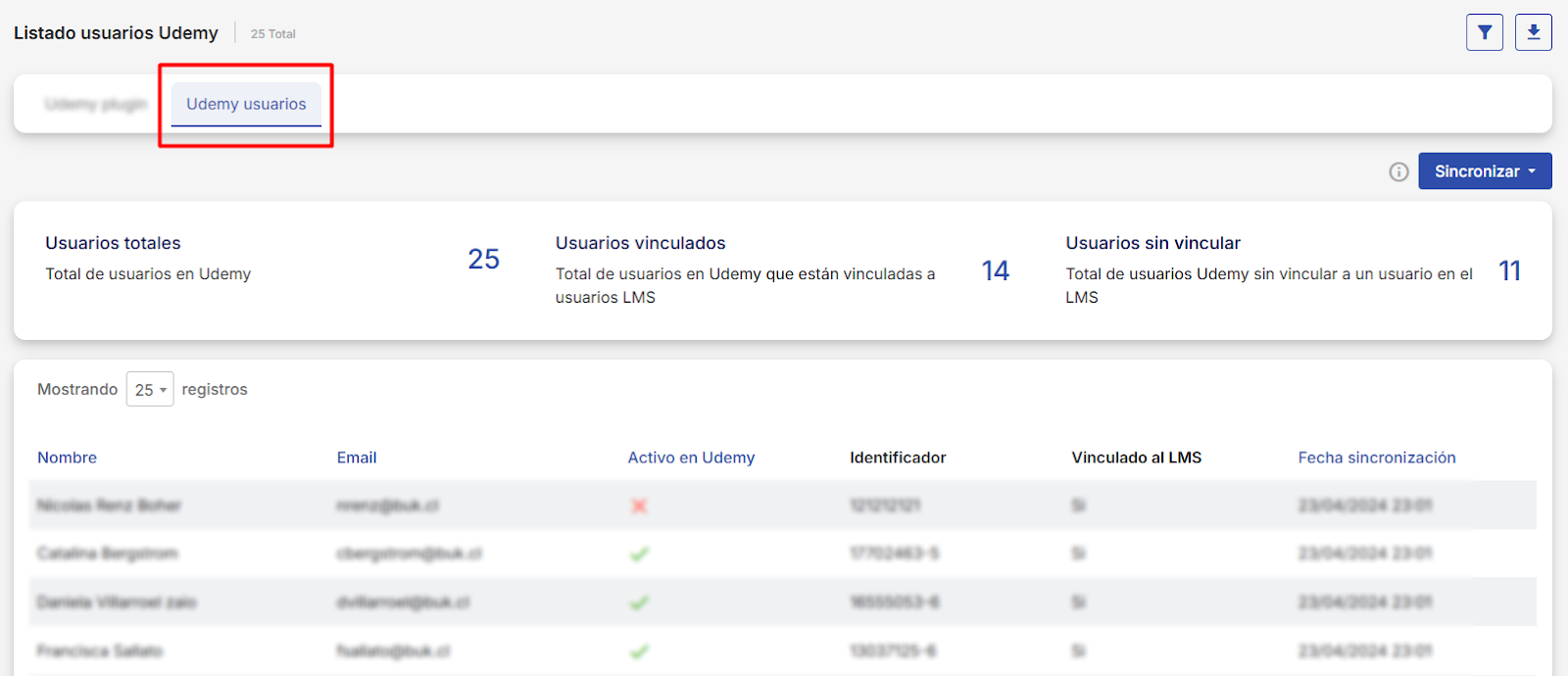Sort by Fecha sincronización column
Image resolution: width=1568 pixels, height=676 pixels.
pos(1376,458)
